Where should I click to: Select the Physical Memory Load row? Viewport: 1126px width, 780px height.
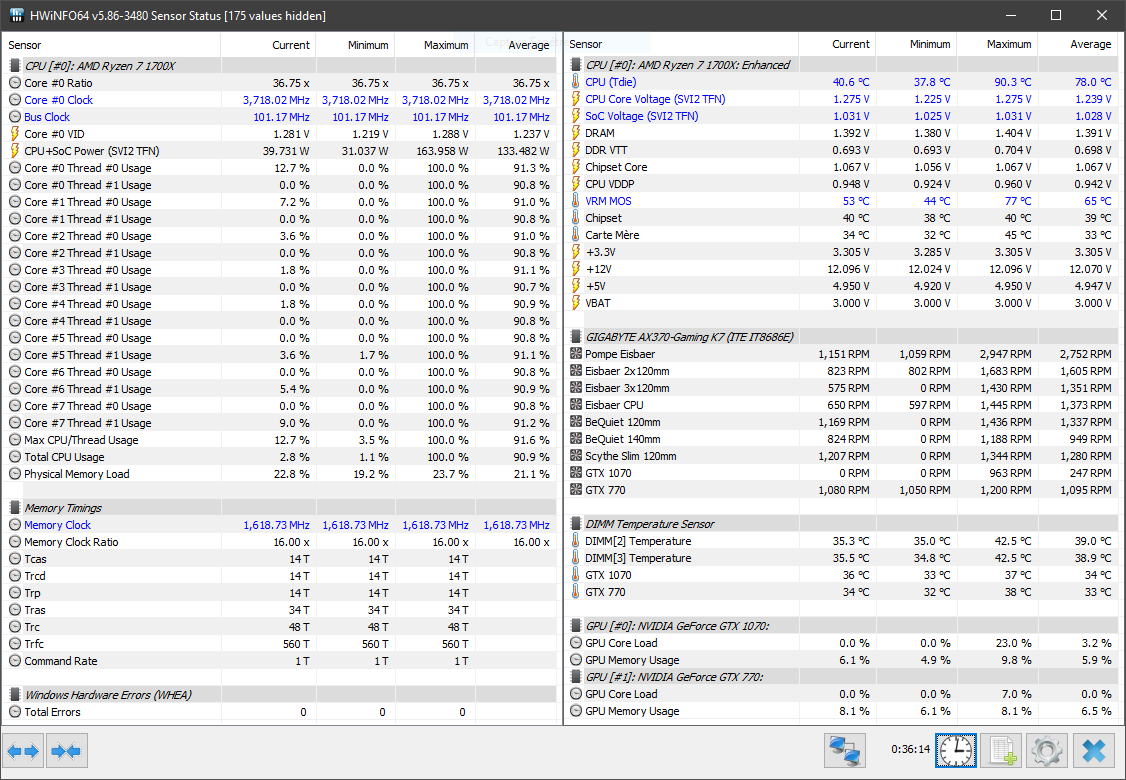(x=279, y=474)
